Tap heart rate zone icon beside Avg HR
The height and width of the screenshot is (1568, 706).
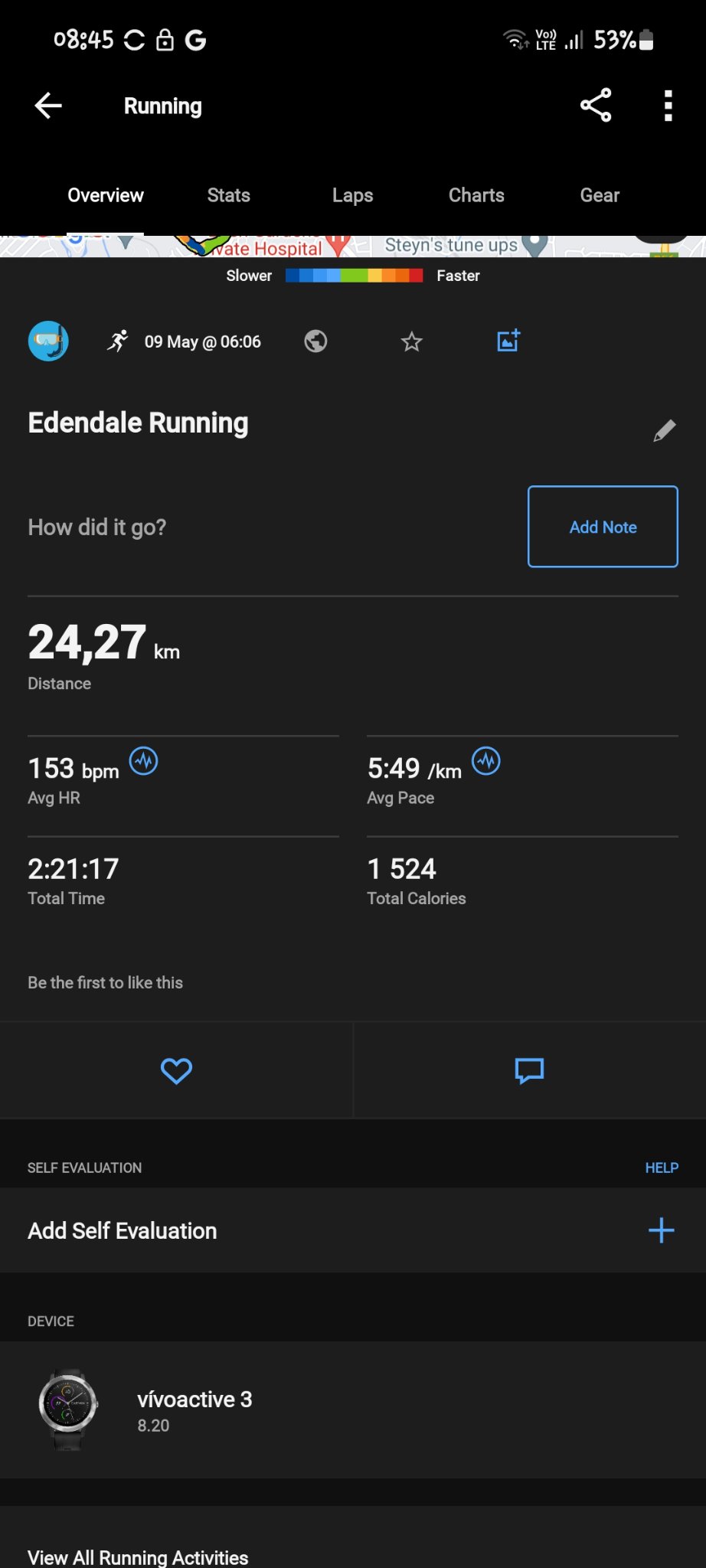pos(144,762)
